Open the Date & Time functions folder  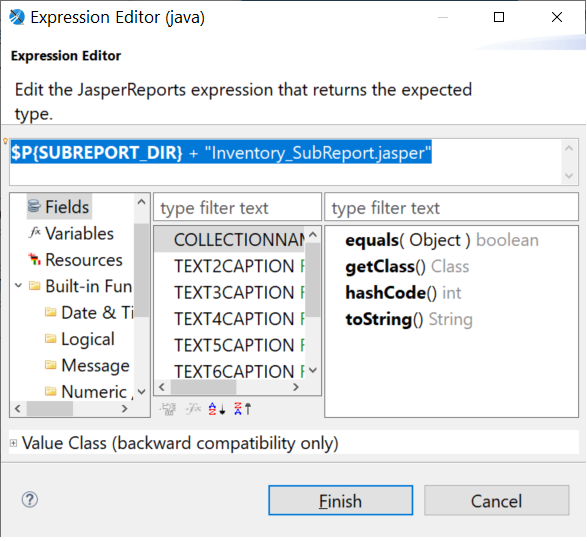coord(89,312)
